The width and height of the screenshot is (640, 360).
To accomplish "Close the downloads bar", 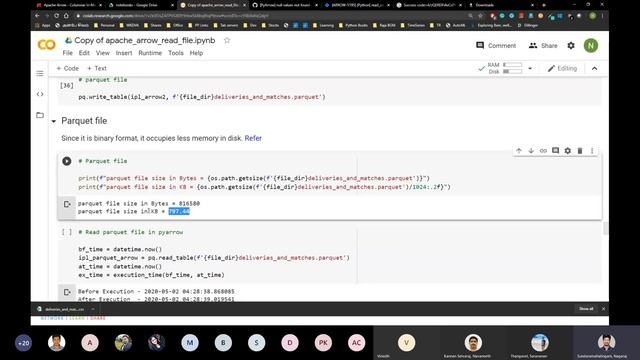I will pyautogui.click(x=603, y=309).
